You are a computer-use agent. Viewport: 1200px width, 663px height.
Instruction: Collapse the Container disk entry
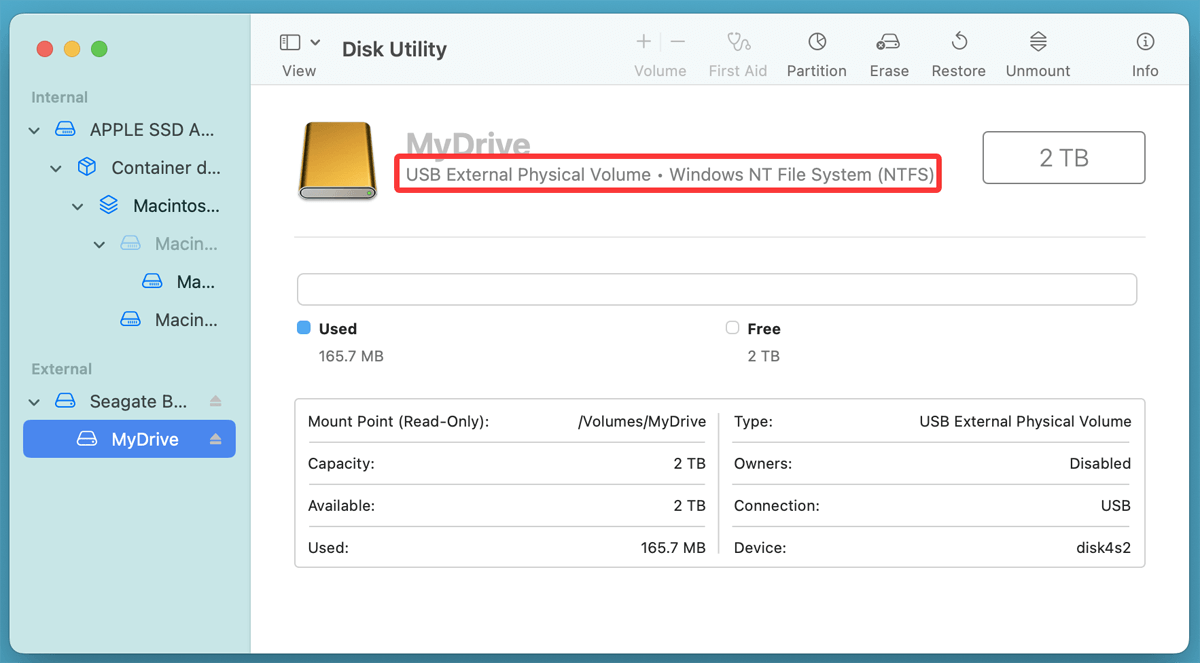click(x=55, y=167)
